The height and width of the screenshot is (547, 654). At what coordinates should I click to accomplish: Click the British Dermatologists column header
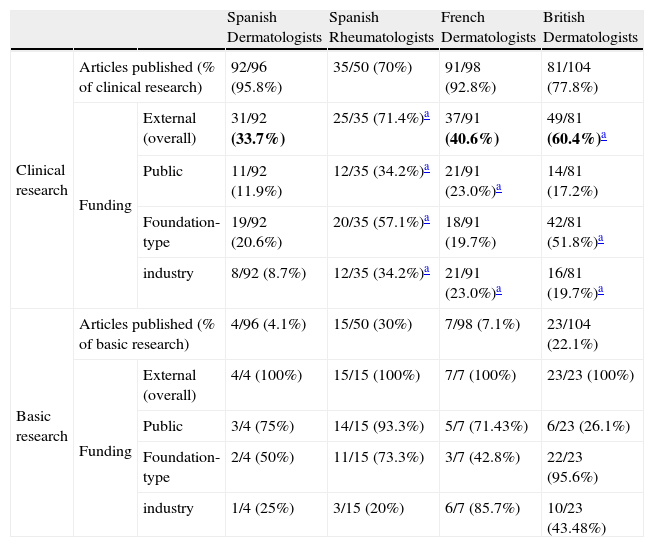tap(590, 28)
